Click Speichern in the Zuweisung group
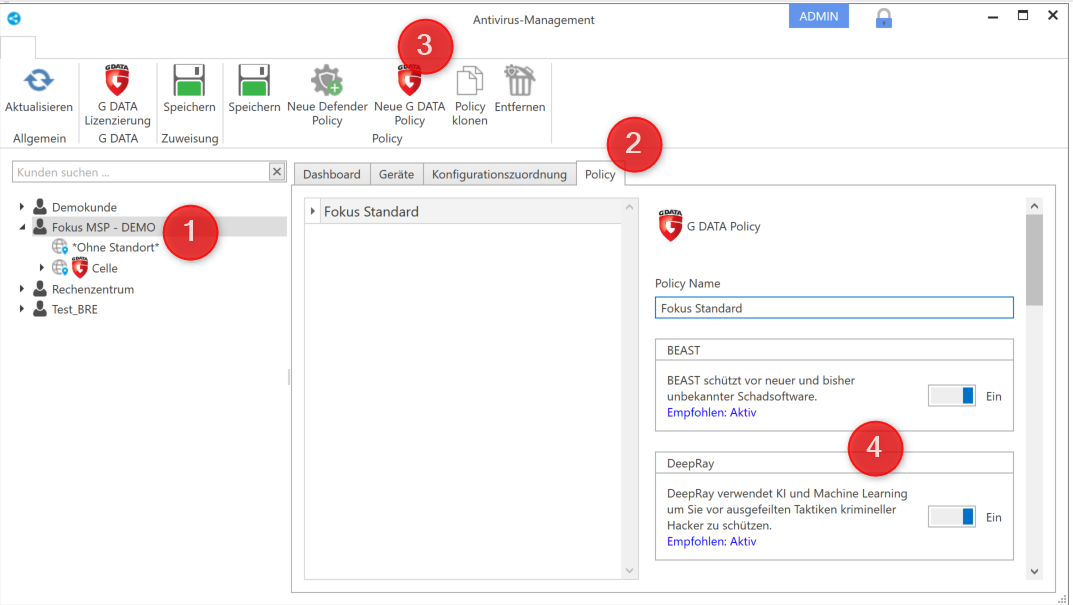This screenshot has height=605, width=1073. tap(189, 89)
